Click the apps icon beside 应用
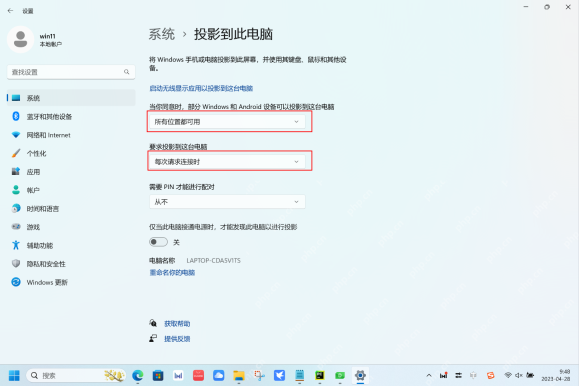This screenshot has height=386, width=579. pos(16,171)
